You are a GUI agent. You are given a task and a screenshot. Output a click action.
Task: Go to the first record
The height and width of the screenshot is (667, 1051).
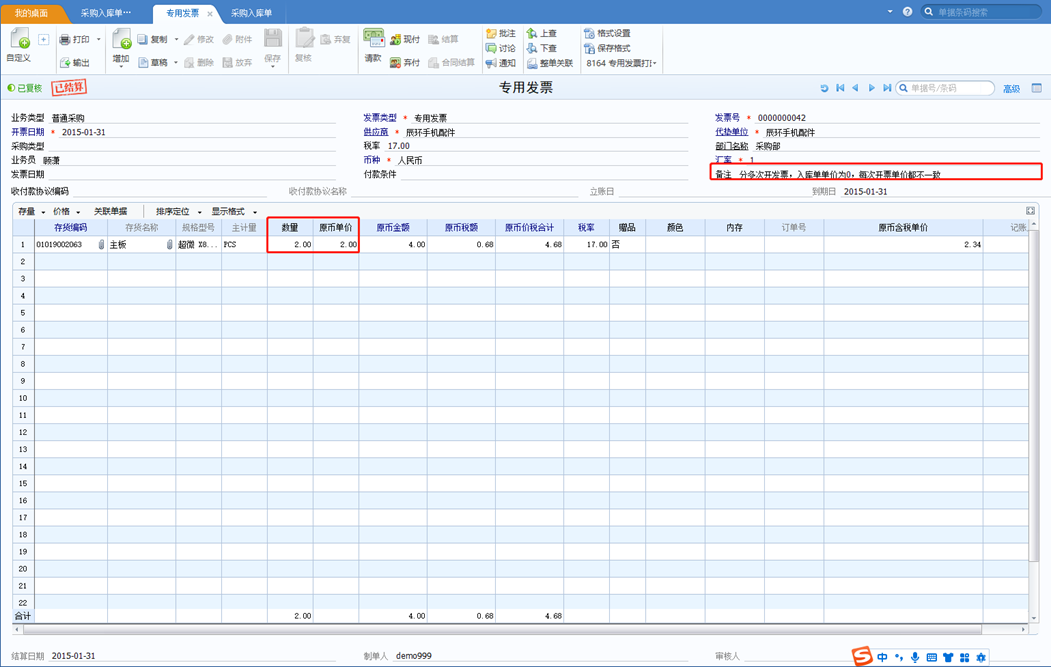pyautogui.click(x=840, y=88)
